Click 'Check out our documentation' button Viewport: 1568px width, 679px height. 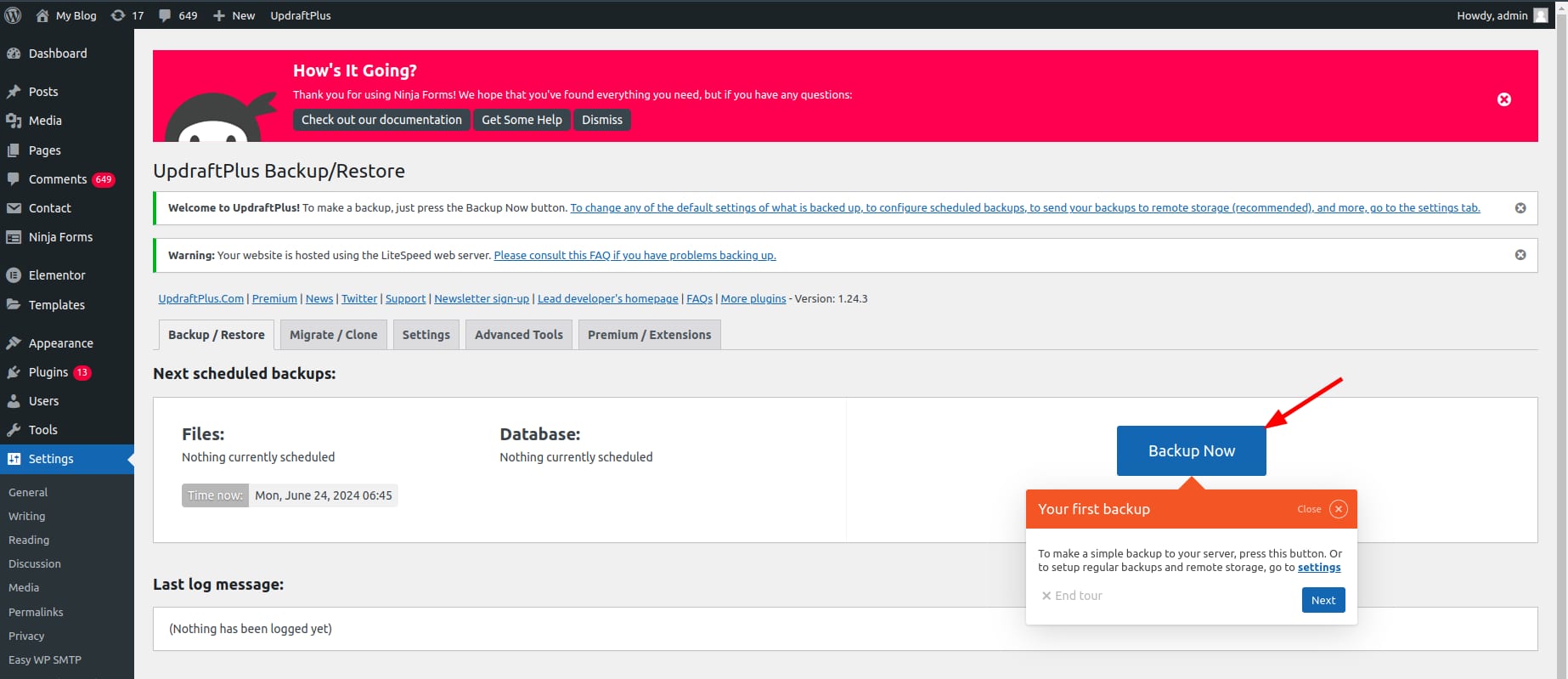(x=381, y=120)
